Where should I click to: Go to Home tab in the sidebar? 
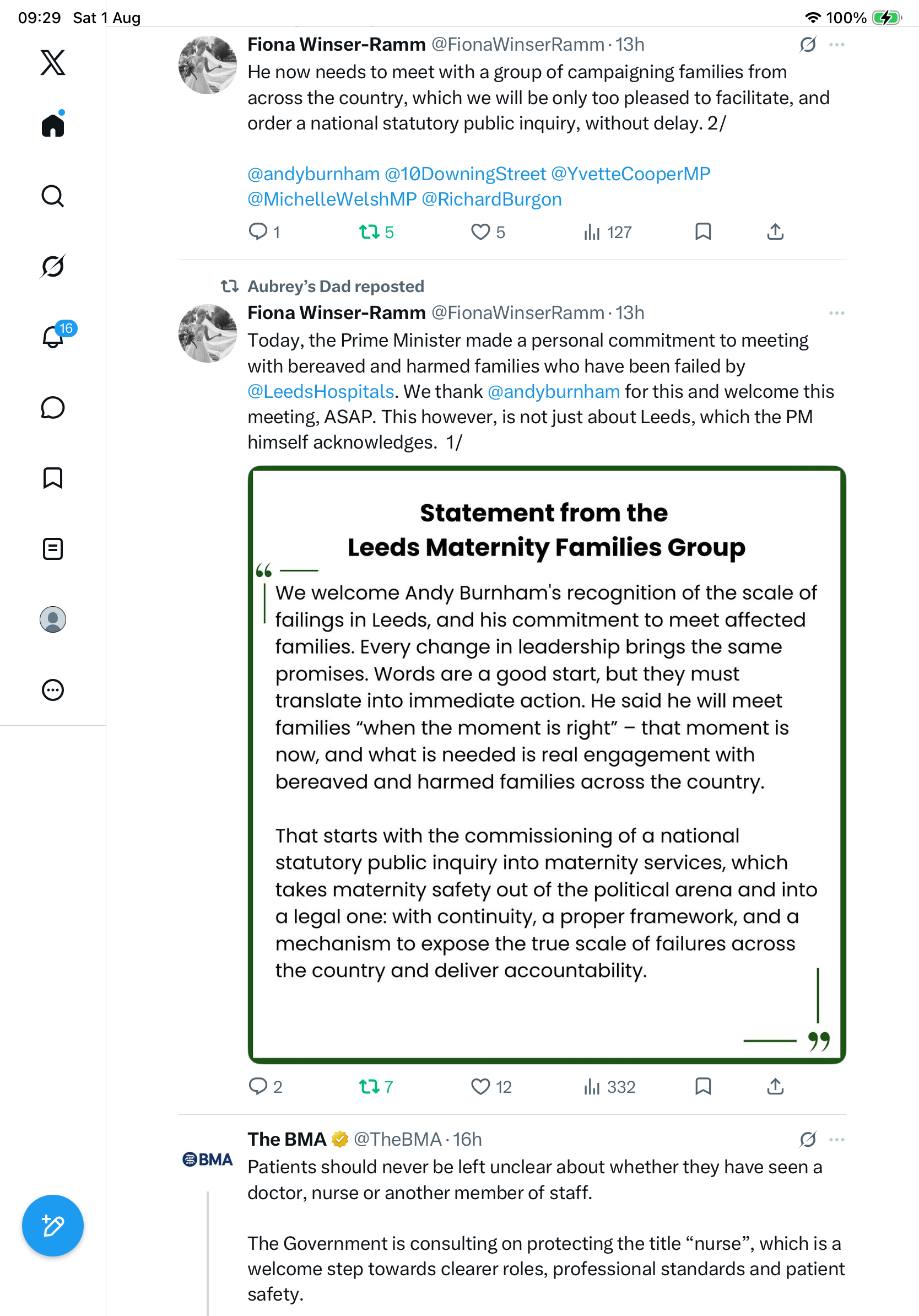pos(53,125)
